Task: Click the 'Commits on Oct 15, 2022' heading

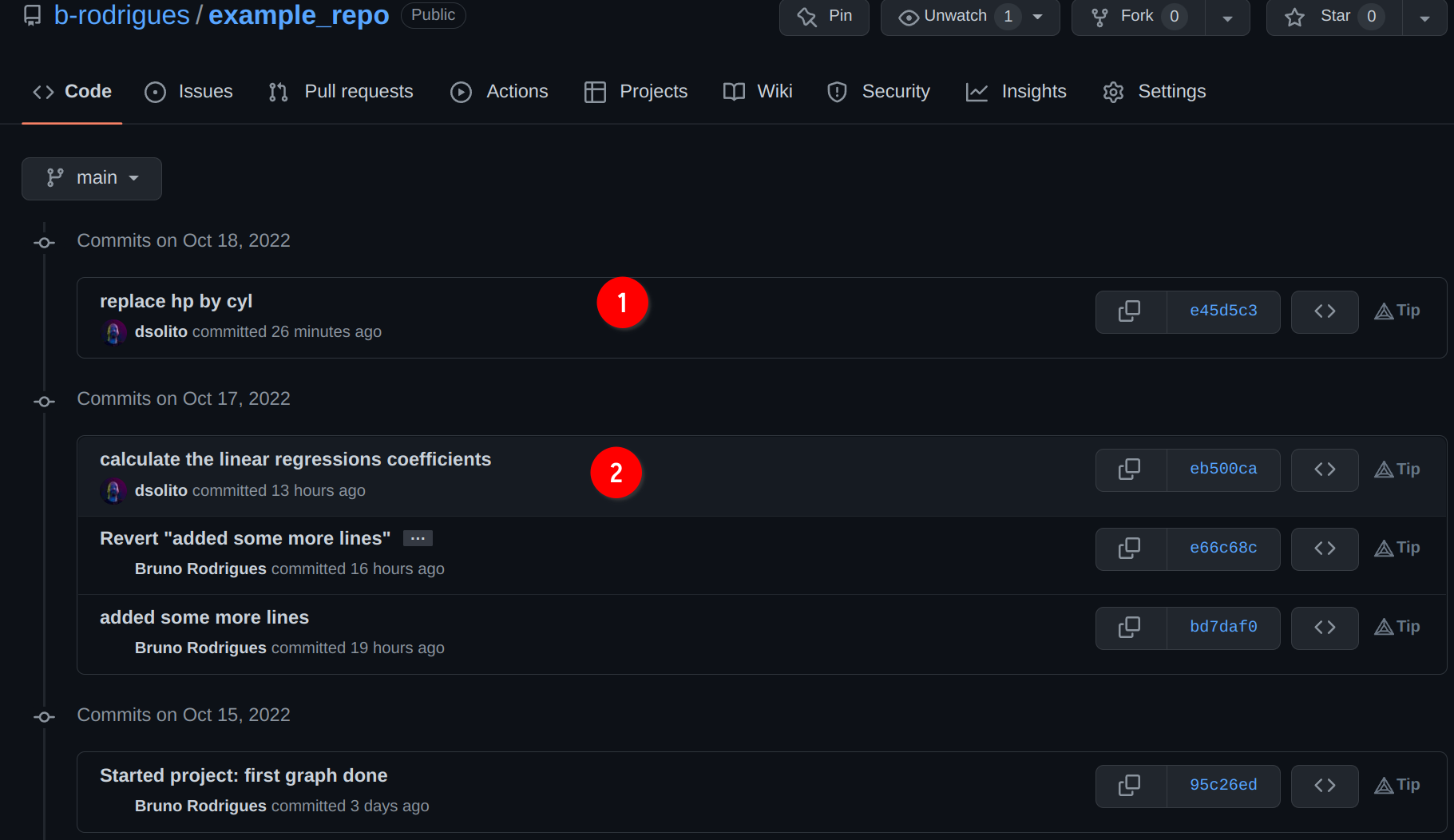Action: tap(184, 715)
